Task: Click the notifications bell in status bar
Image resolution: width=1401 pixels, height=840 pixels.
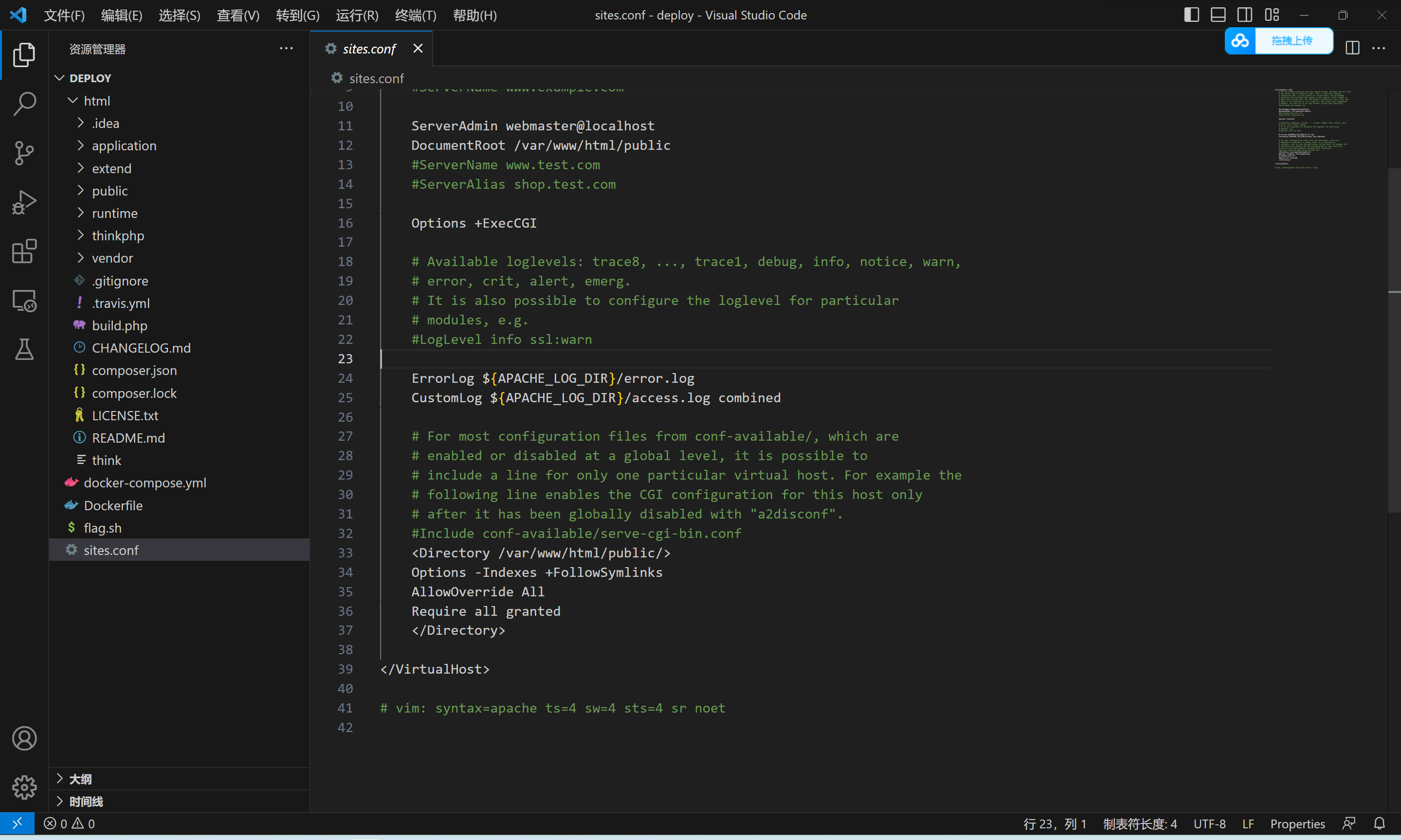Action: [1380, 823]
